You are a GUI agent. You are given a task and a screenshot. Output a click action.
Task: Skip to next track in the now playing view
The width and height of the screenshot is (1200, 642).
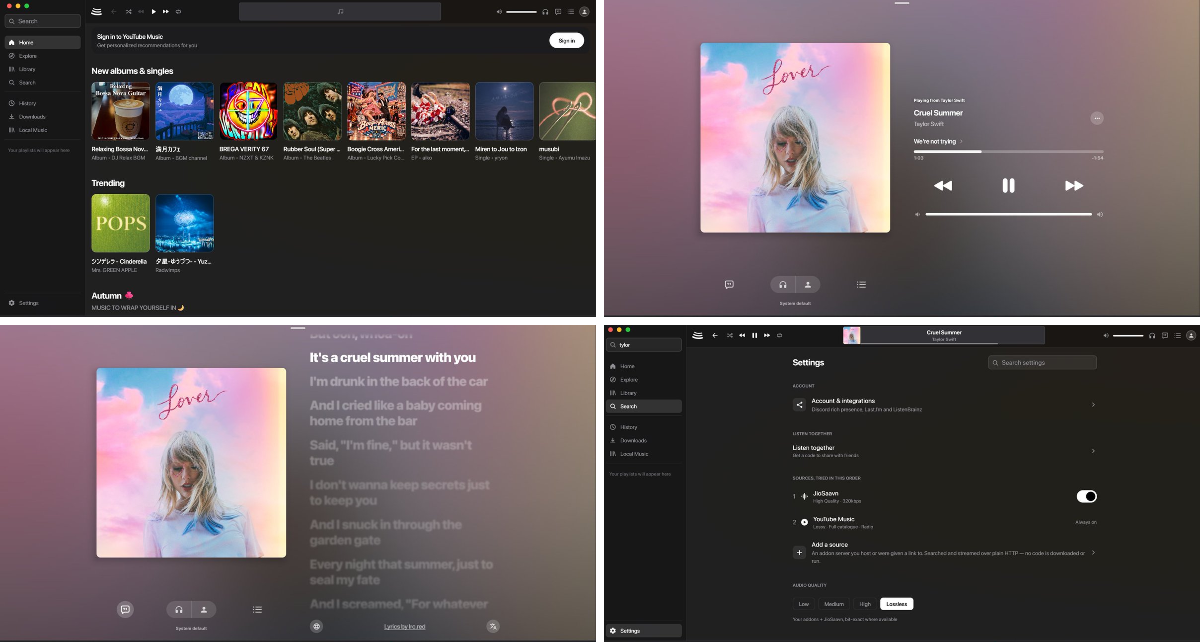coord(1074,185)
